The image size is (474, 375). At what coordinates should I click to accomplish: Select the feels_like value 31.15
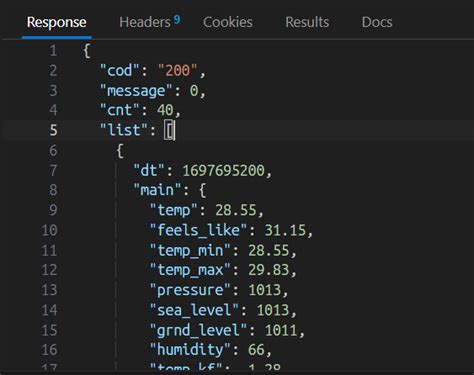click(285, 230)
